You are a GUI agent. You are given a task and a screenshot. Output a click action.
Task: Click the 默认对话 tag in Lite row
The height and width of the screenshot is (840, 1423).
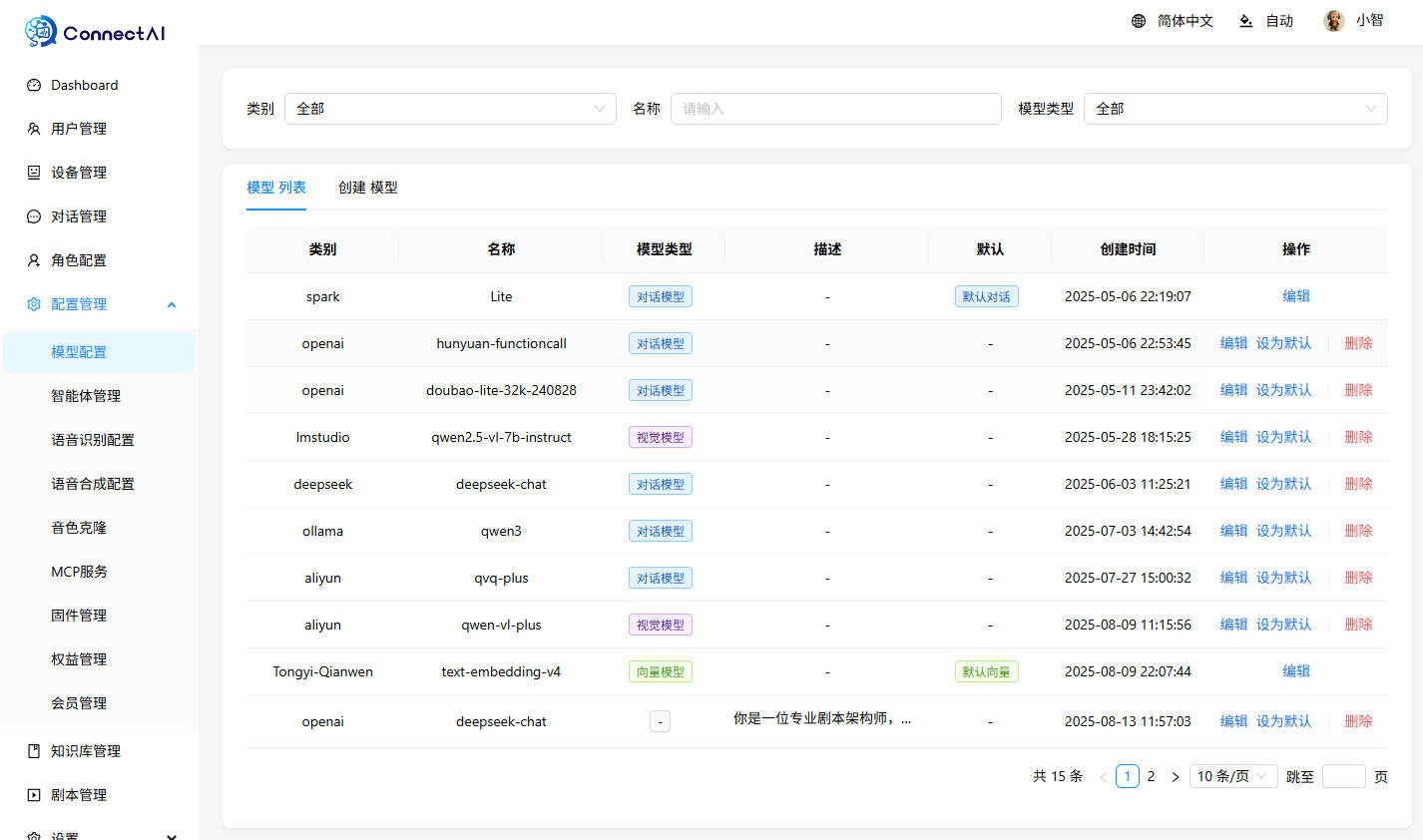(x=986, y=296)
